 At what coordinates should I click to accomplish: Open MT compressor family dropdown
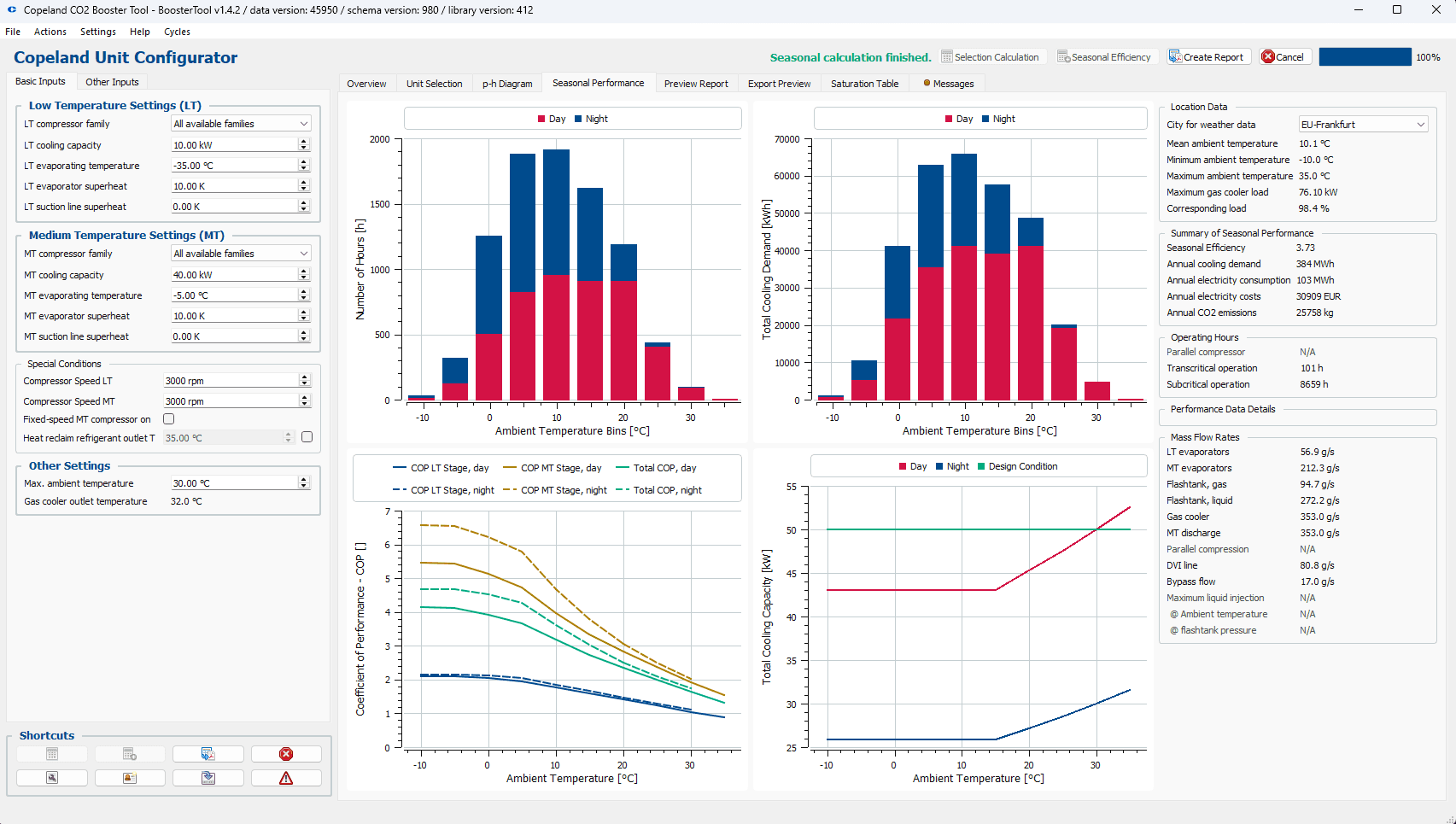coord(242,254)
